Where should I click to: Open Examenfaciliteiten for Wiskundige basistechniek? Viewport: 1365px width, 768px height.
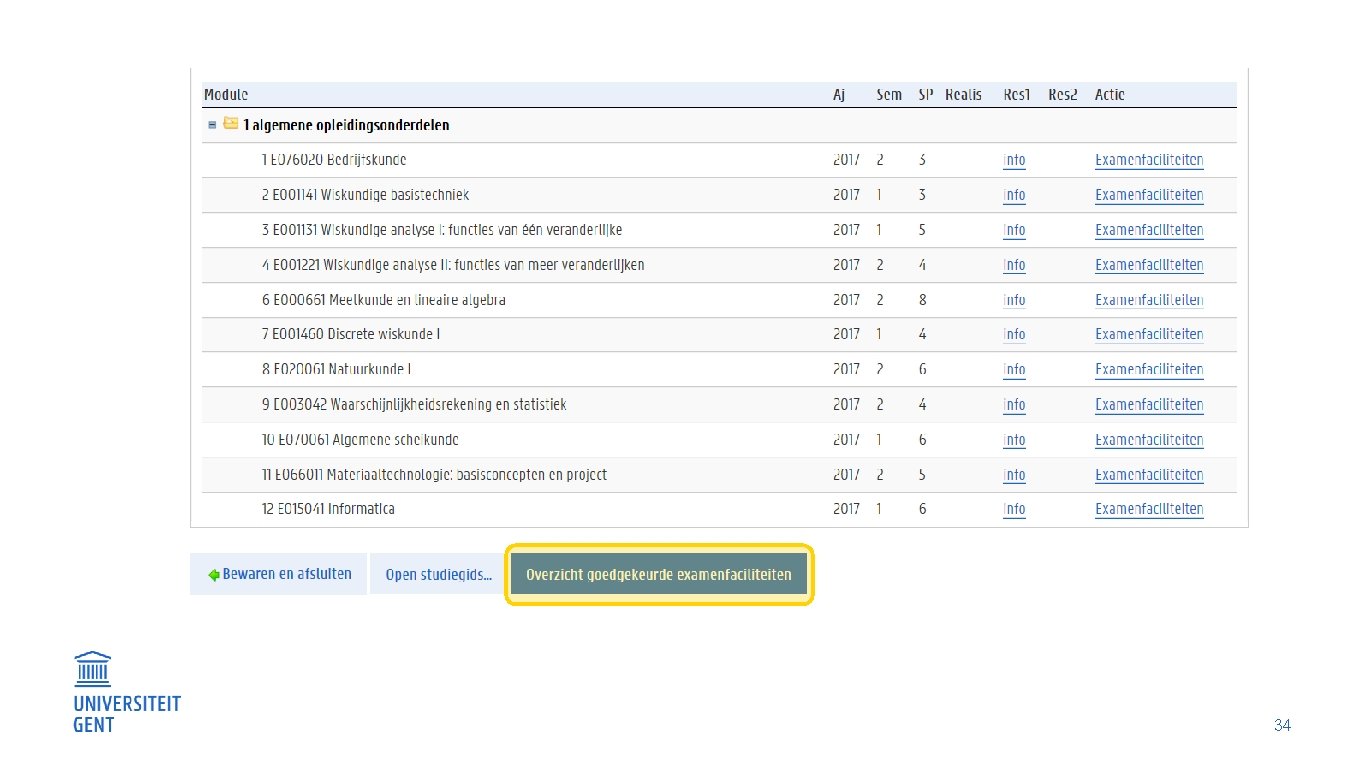[1149, 195]
